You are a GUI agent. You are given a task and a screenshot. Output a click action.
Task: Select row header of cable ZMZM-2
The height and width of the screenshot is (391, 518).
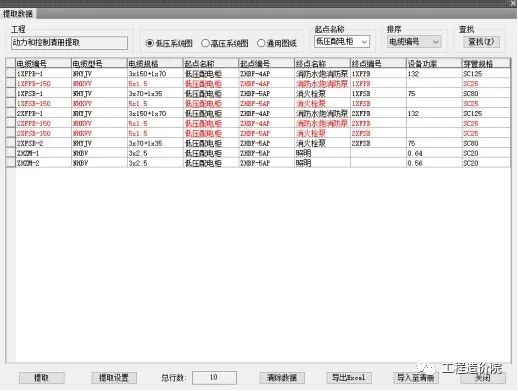11,163
